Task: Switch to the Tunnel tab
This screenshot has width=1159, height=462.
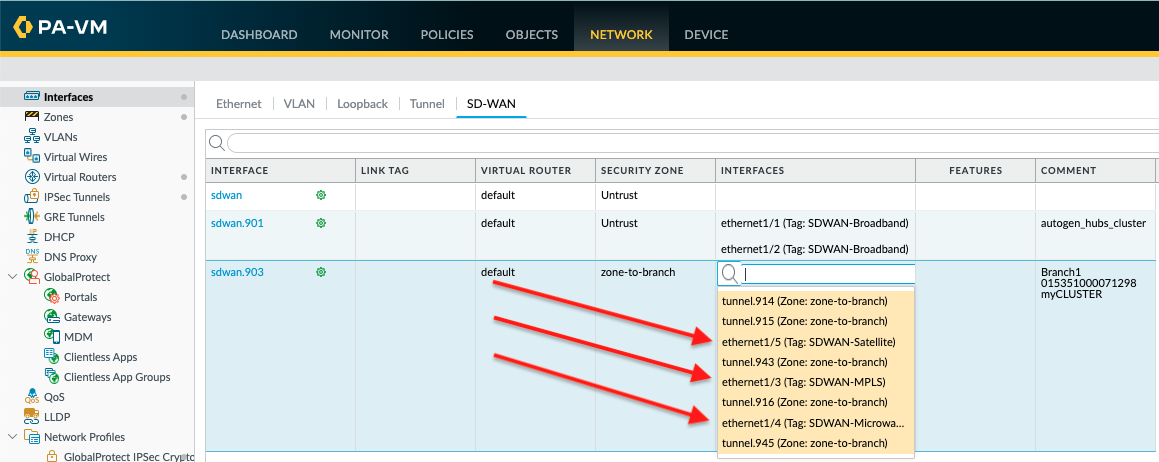Action: point(427,103)
